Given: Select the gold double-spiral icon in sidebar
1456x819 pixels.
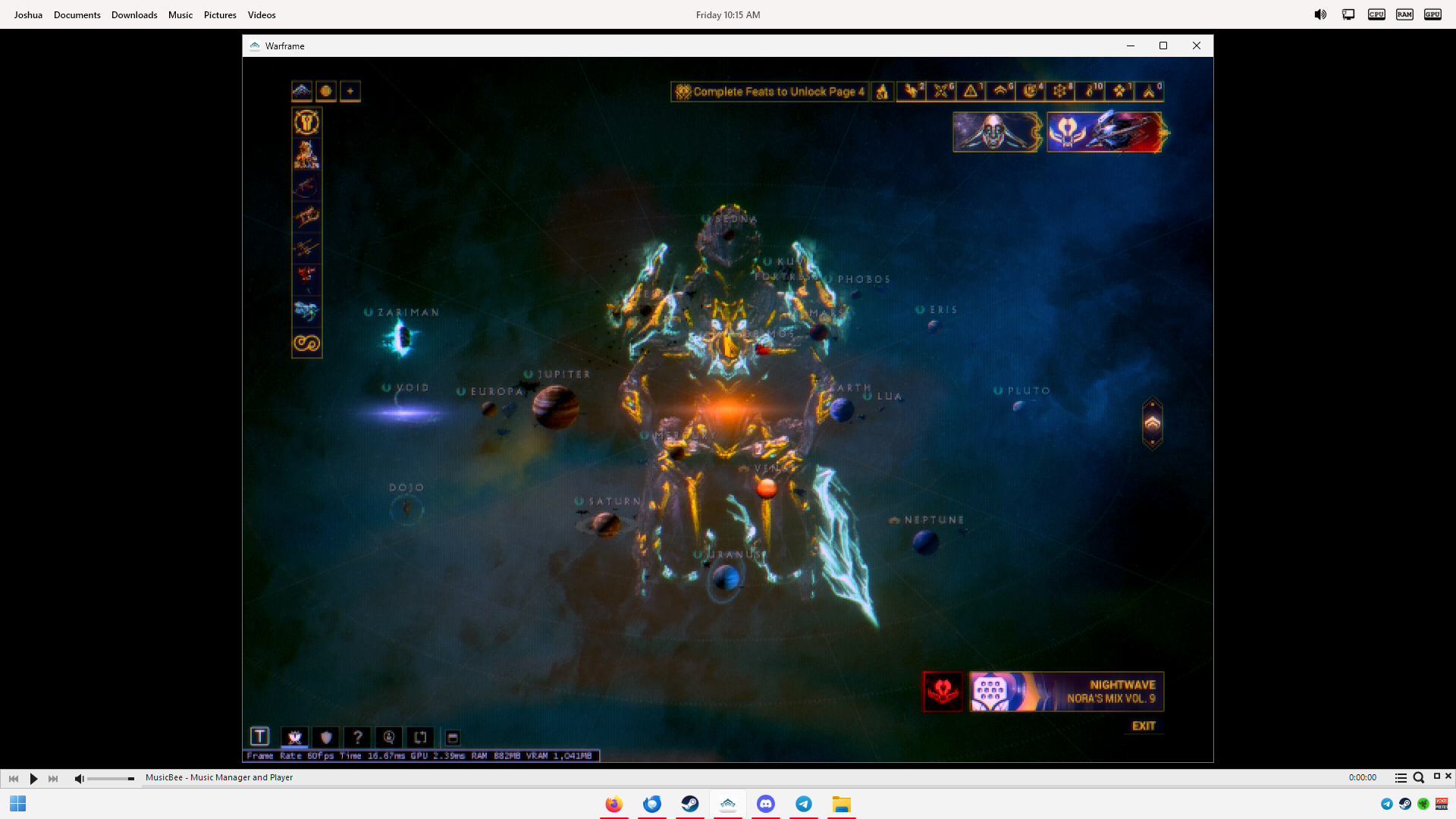Looking at the screenshot, I should click(306, 344).
